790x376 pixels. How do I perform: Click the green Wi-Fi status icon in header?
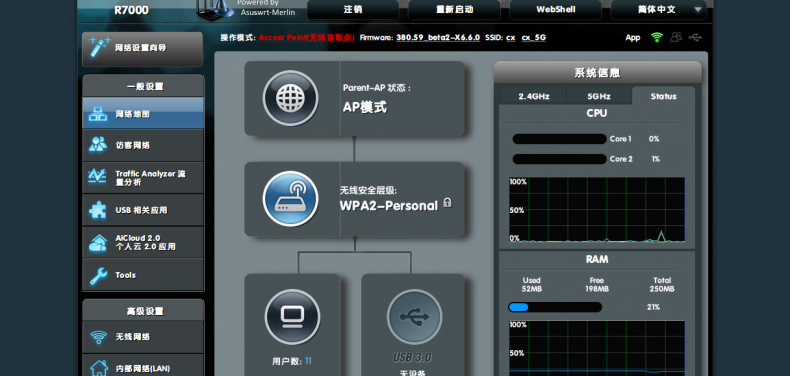pyautogui.click(x=656, y=37)
